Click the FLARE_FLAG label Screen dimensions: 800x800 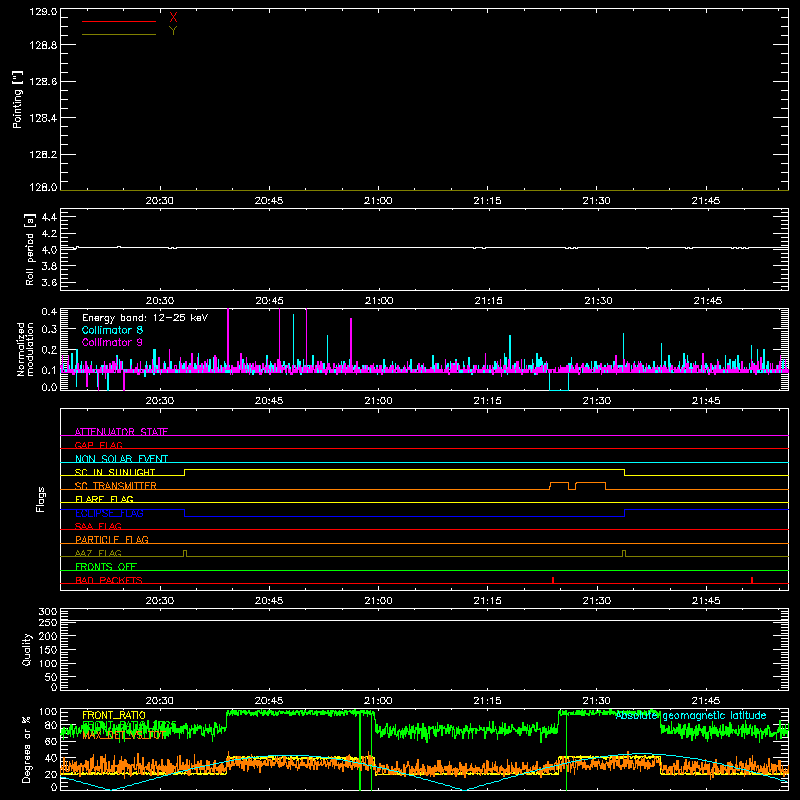click(x=104, y=499)
